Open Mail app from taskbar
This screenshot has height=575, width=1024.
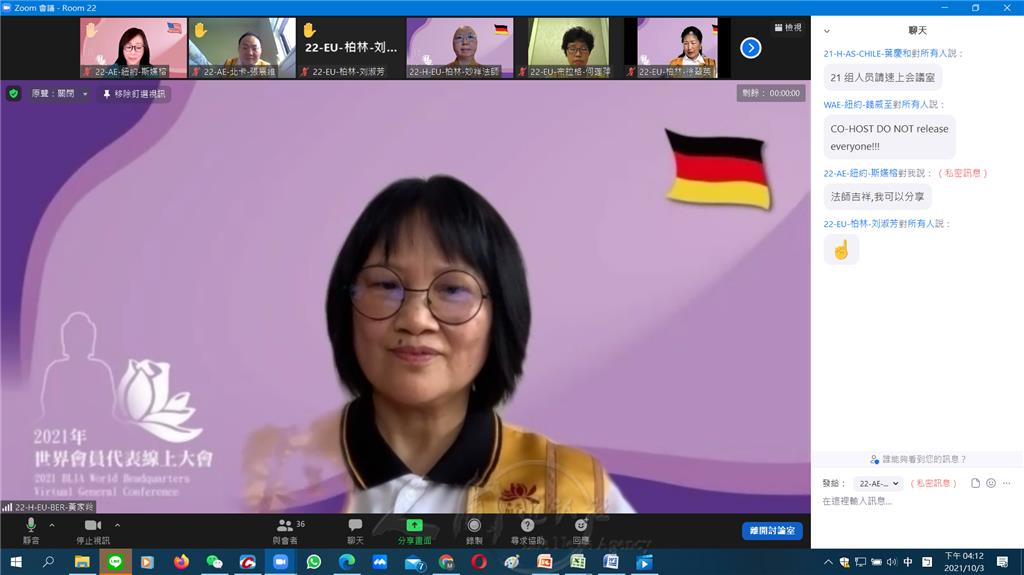(x=414, y=562)
